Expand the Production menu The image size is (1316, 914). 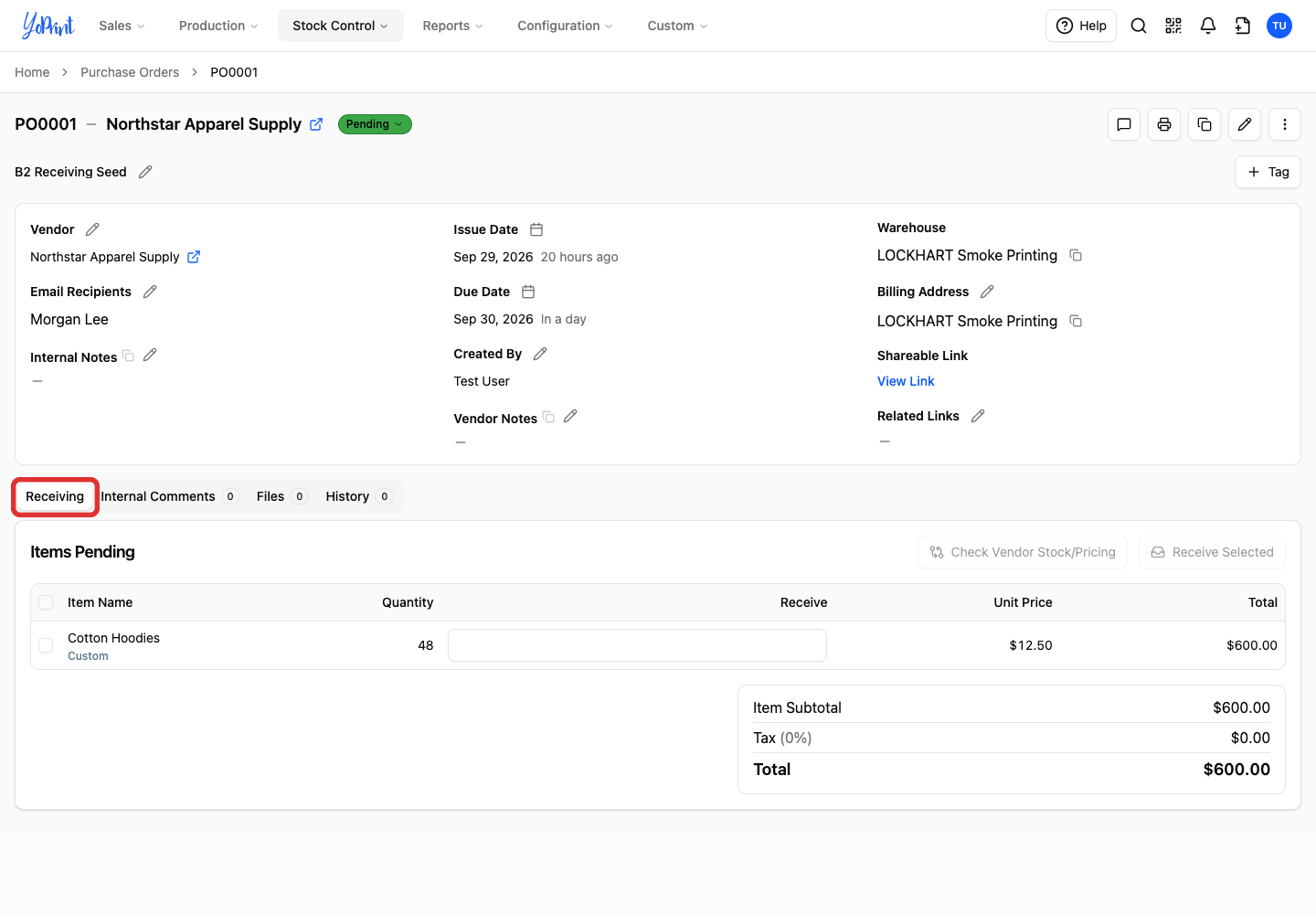[218, 26]
